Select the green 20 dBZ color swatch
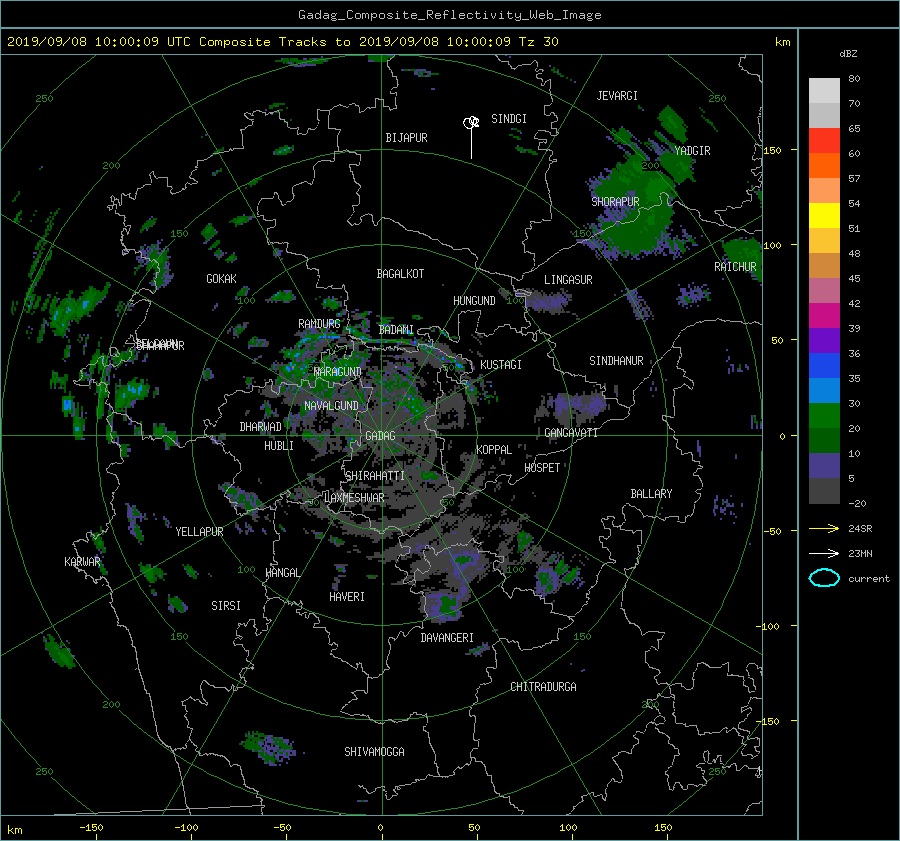This screenshot has width=900, height=841. [x=824, y=416]
